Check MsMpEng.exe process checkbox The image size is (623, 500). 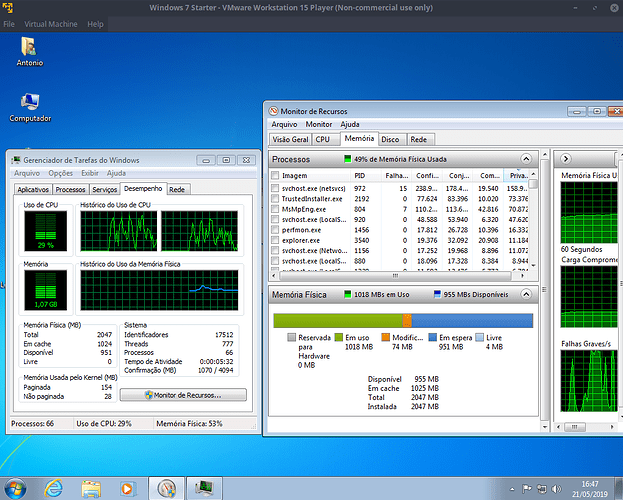tap(275, 209)
